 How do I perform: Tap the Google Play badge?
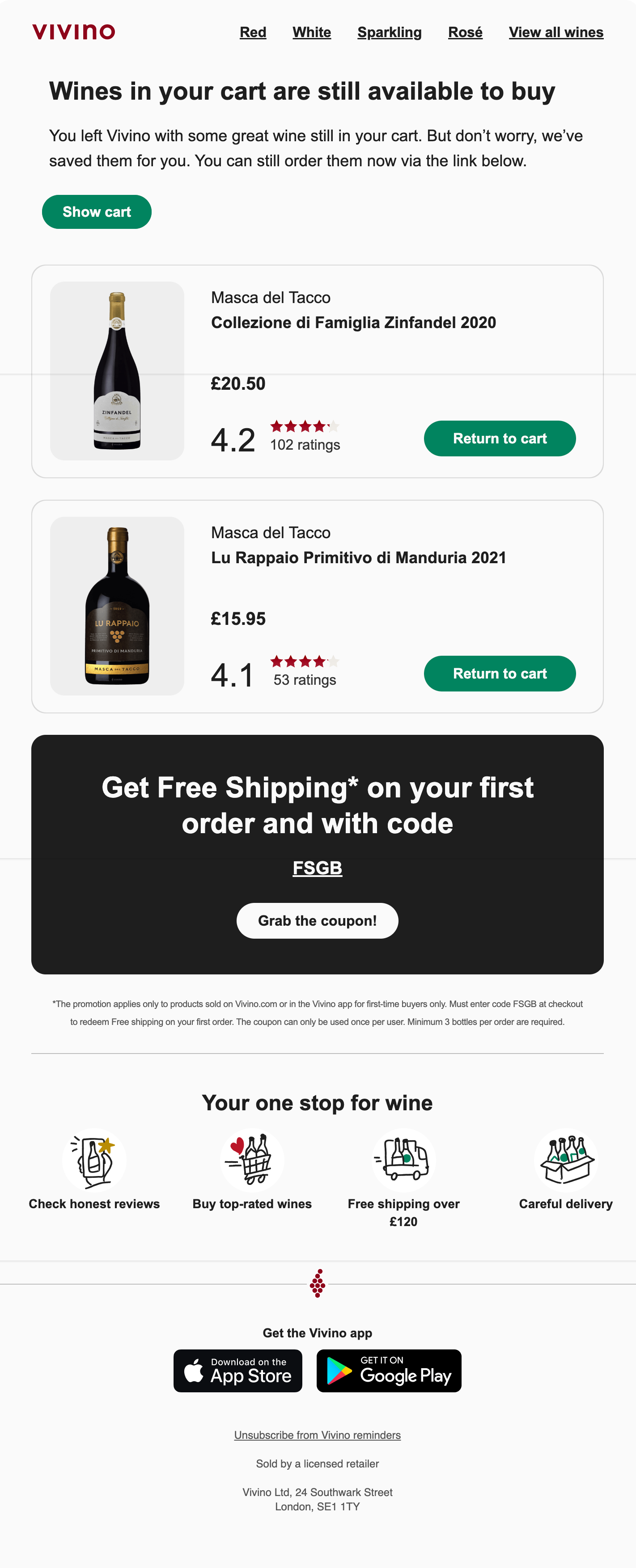coord(389,1371)
